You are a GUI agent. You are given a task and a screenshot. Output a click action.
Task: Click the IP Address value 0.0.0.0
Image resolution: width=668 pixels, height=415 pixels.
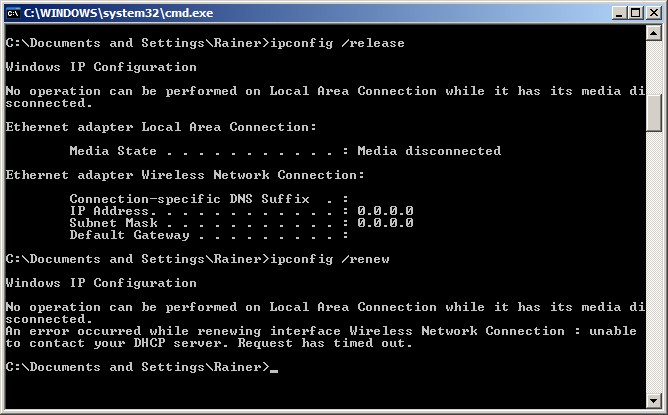click(385, 211)
